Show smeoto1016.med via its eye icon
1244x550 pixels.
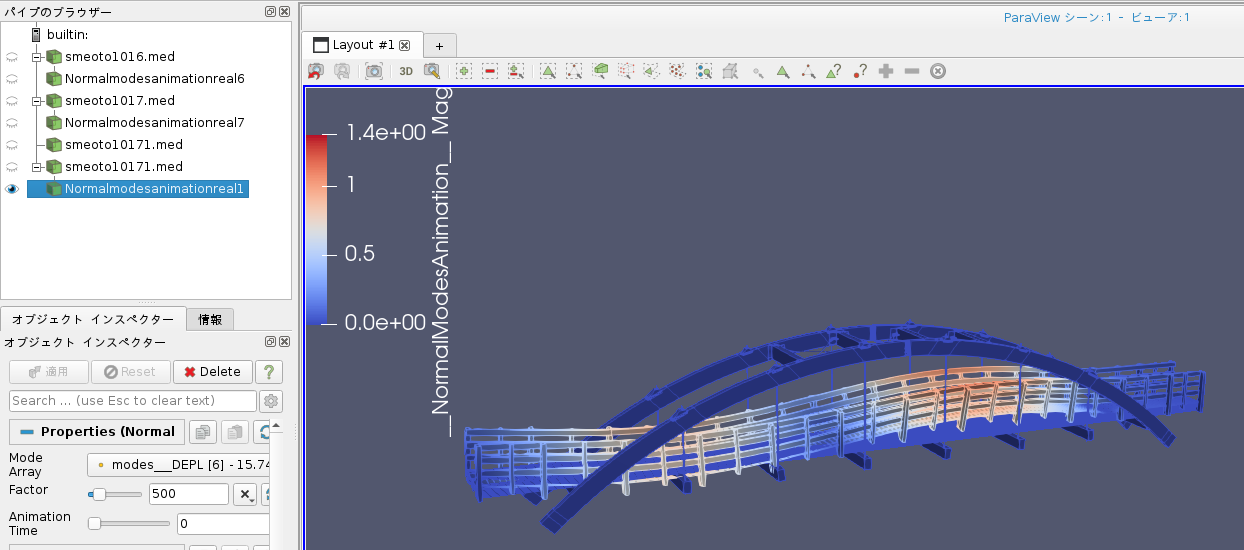12,57
